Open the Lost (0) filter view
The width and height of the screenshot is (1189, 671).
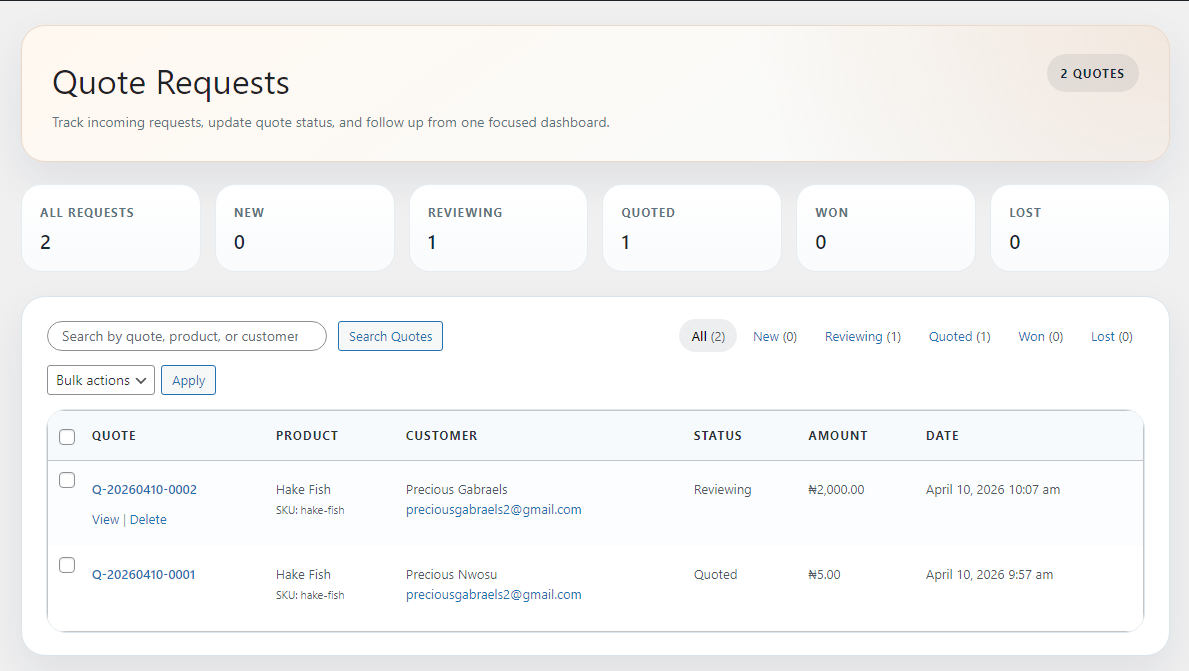pos(1111,336)
